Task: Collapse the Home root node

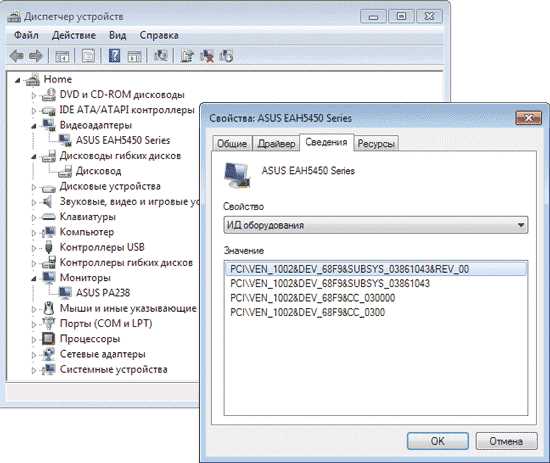Action: point(17,81)
